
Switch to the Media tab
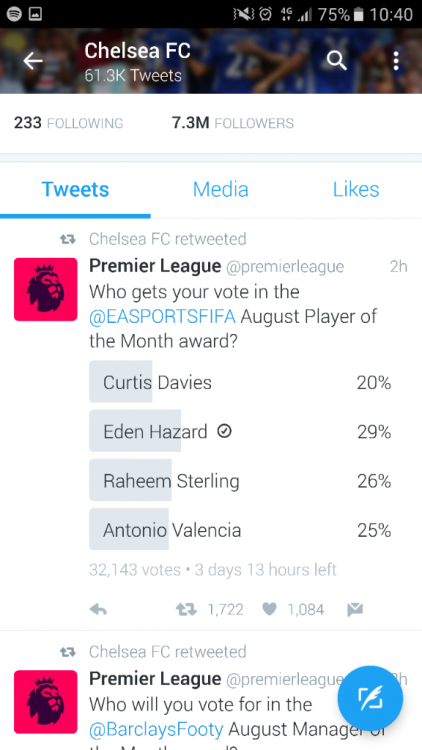pos(221,189)
